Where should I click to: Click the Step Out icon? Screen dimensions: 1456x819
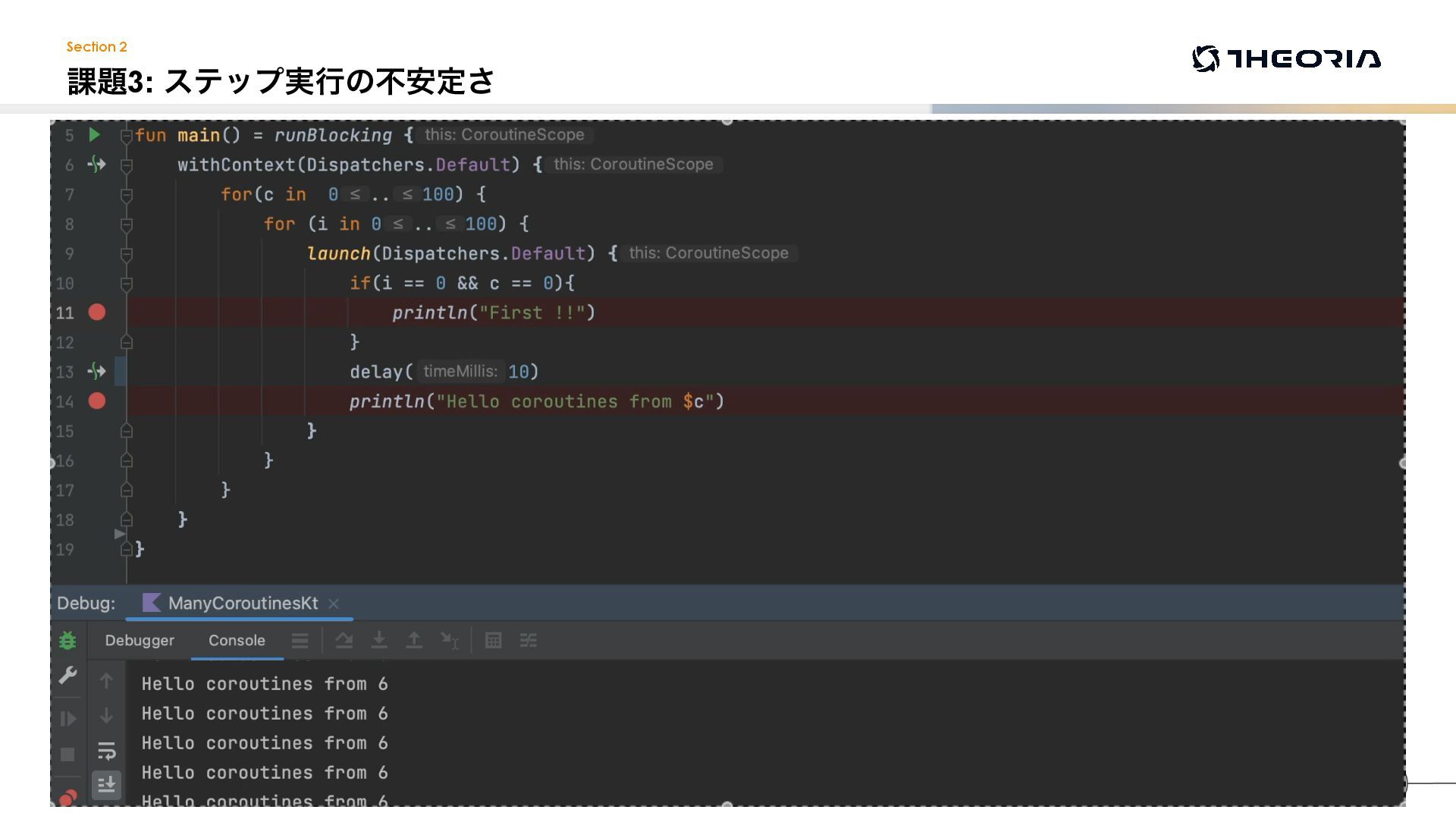(414, 641)
